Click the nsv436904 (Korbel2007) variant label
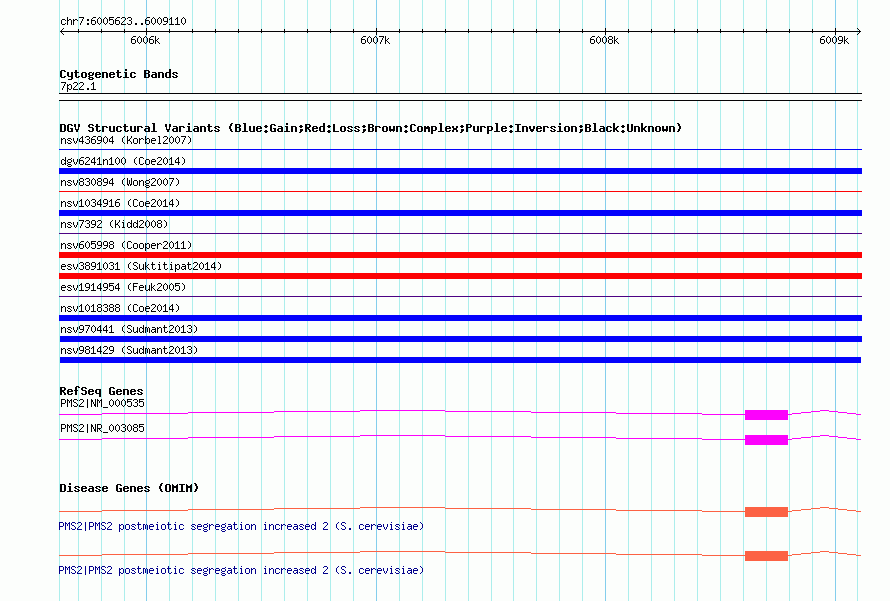Image resolution: width=890 pixels, height=601 pixels. (x=126, y=140)
